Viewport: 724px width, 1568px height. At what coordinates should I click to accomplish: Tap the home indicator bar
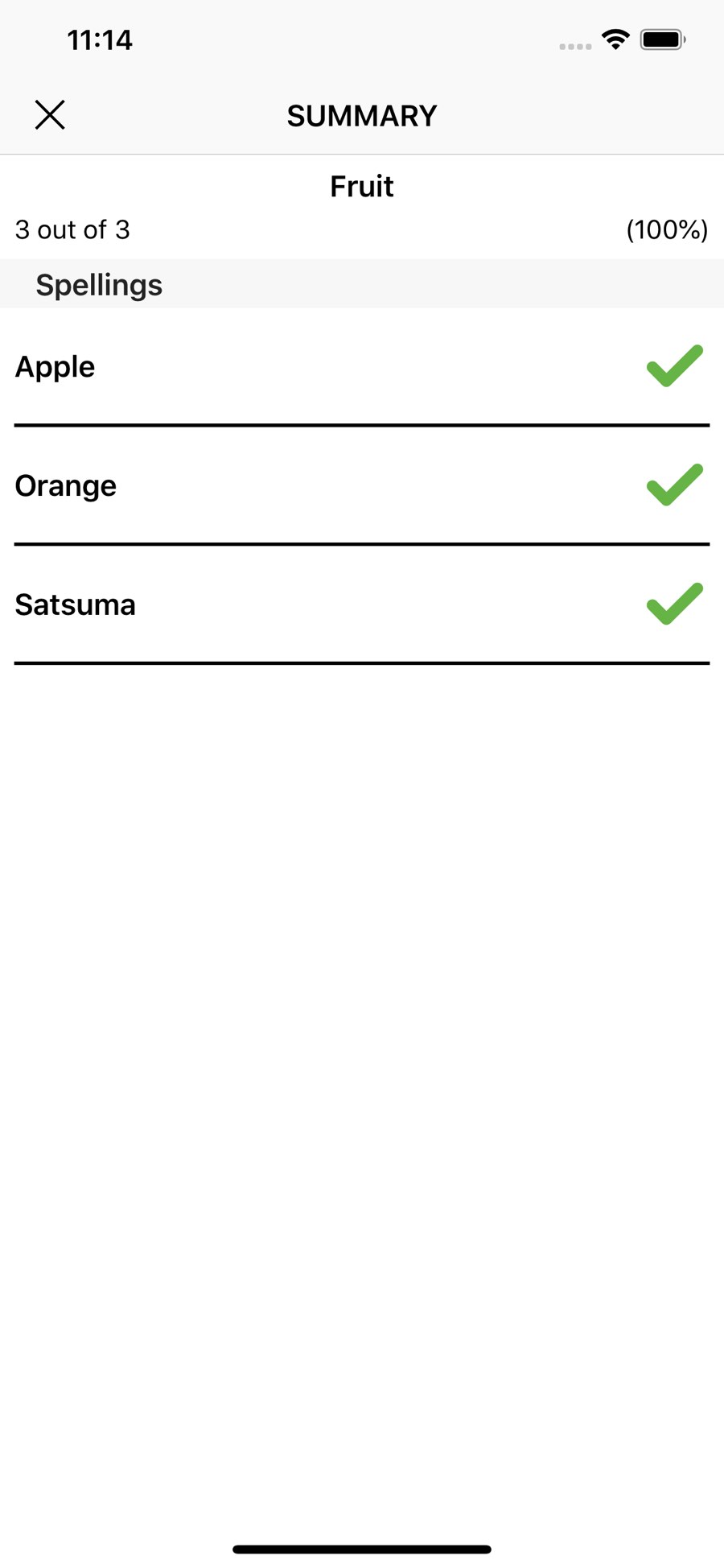click(362, 1549)
